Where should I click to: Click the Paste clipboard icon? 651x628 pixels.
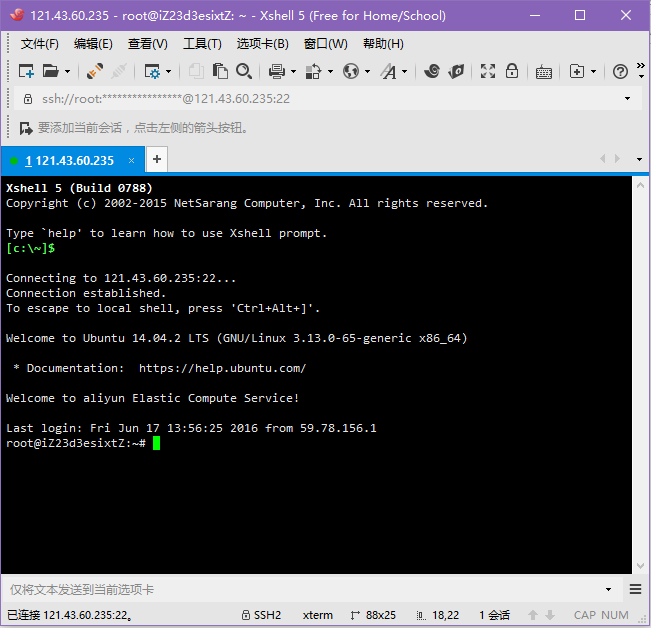coord(220,71)
